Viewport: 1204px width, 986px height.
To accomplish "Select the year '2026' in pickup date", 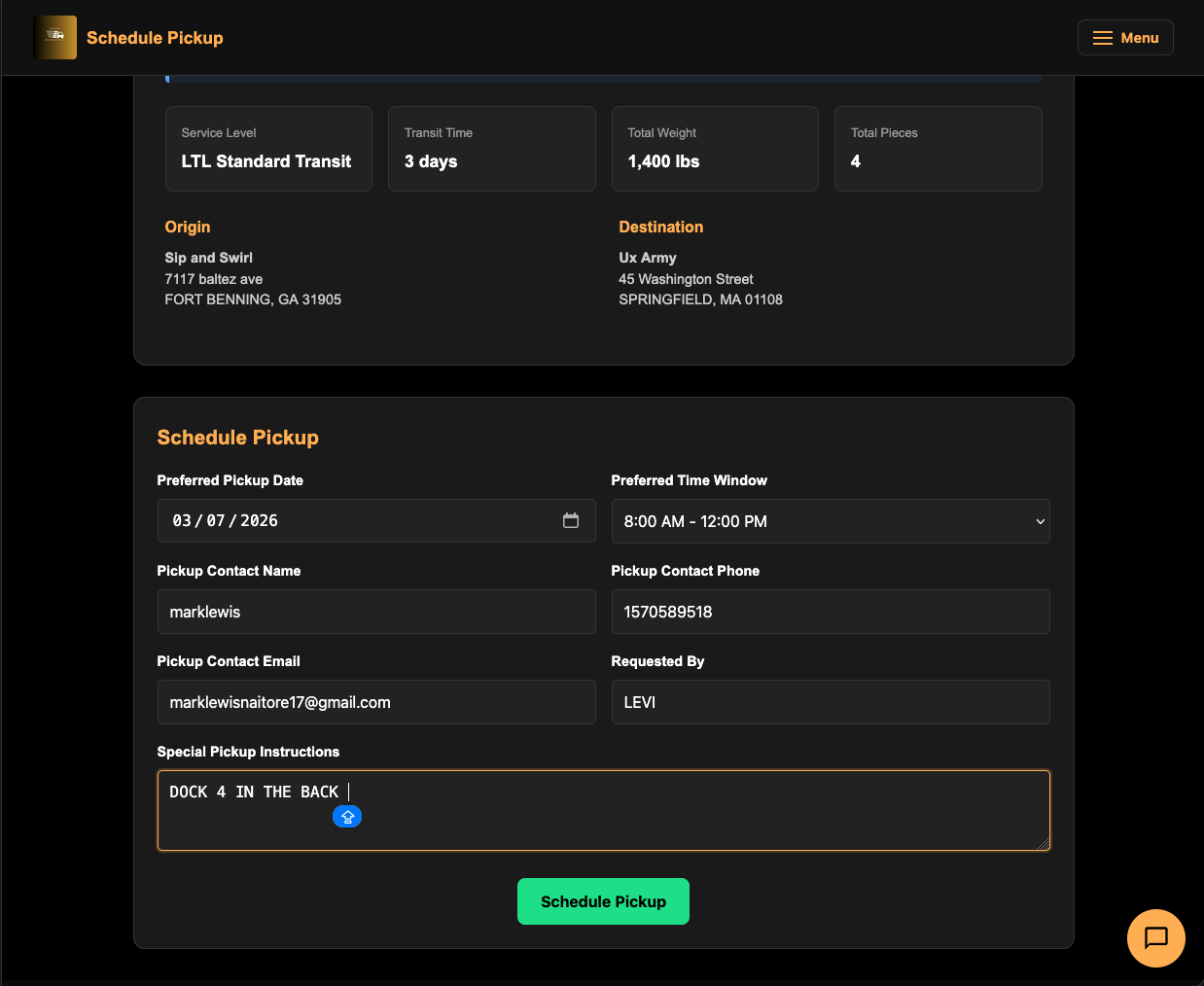I will [259, 521].
